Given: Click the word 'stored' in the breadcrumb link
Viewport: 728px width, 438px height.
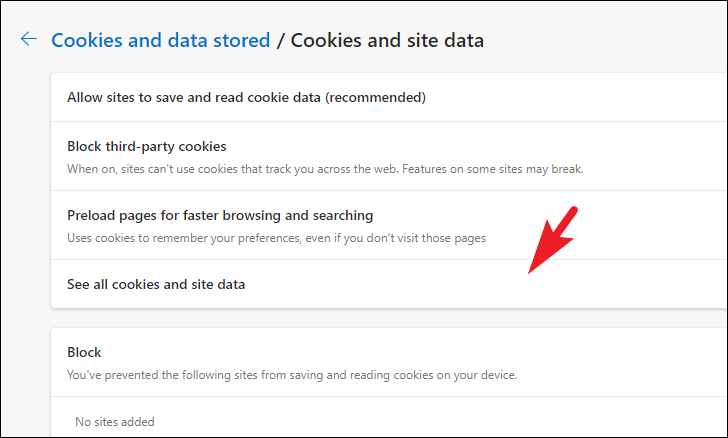Looking at the screenshot, I should [x=241, y=40].
